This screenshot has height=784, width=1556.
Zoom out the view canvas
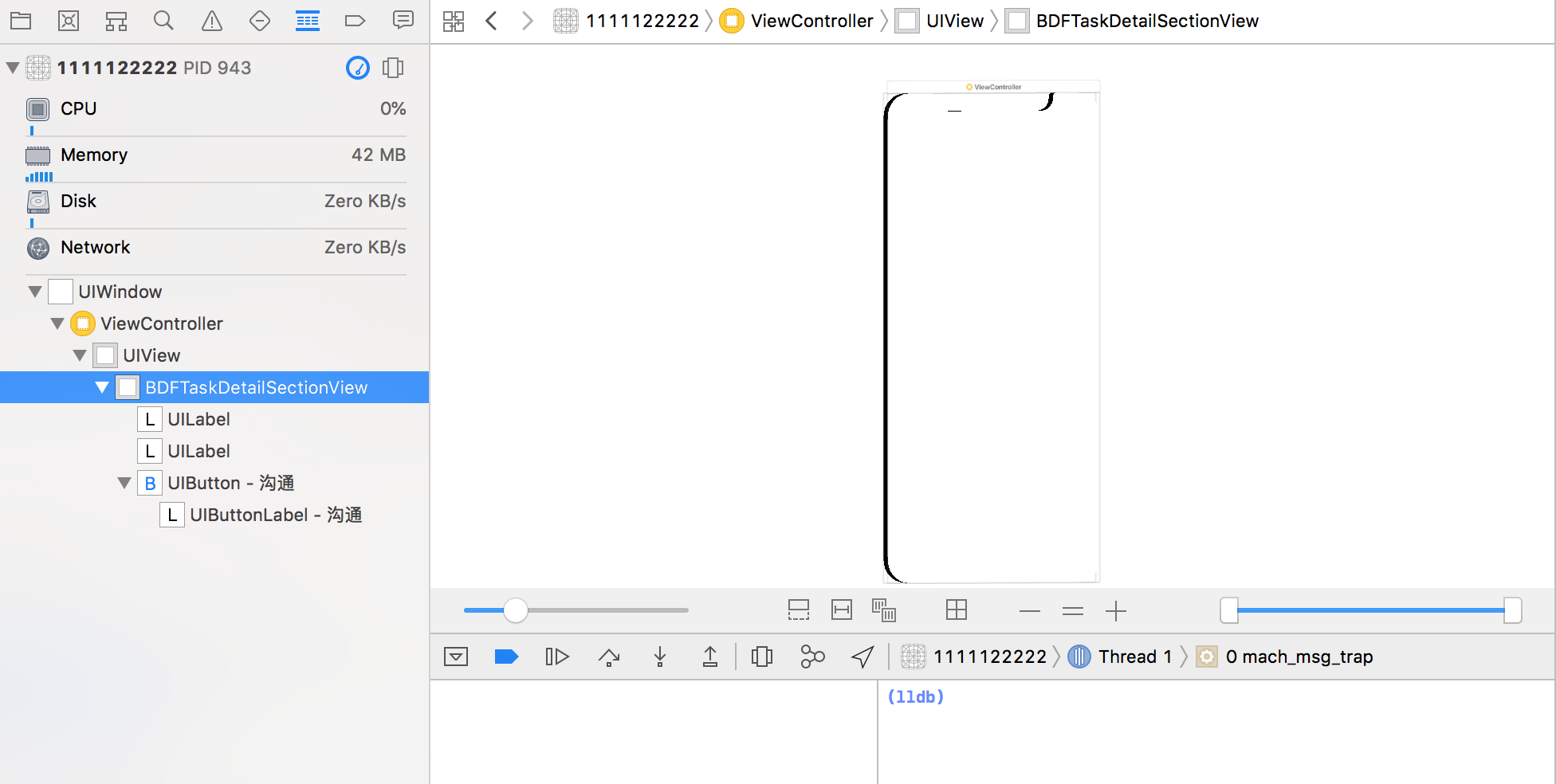1030,611
